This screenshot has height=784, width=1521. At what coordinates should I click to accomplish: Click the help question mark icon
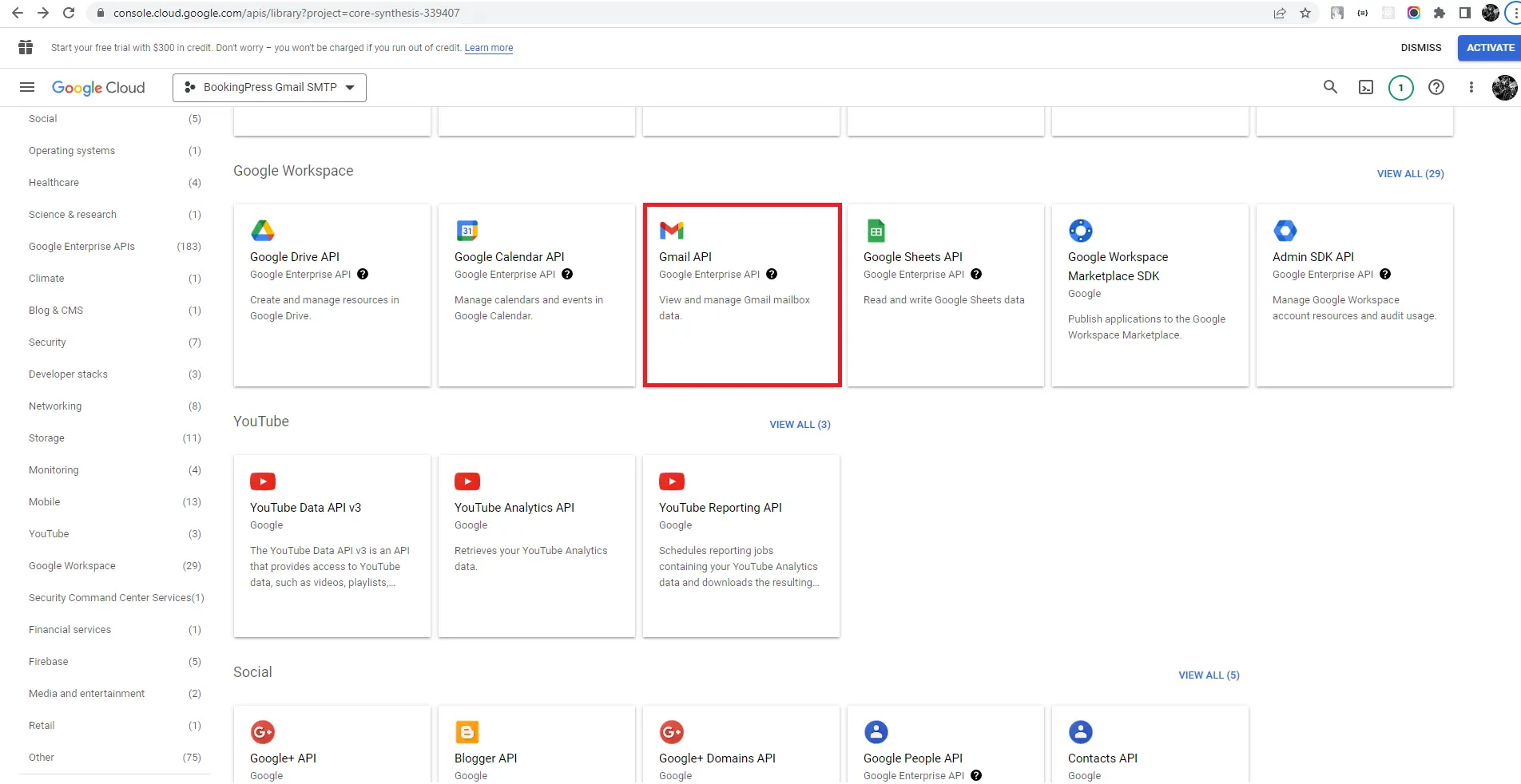[x=1436, y=88]
